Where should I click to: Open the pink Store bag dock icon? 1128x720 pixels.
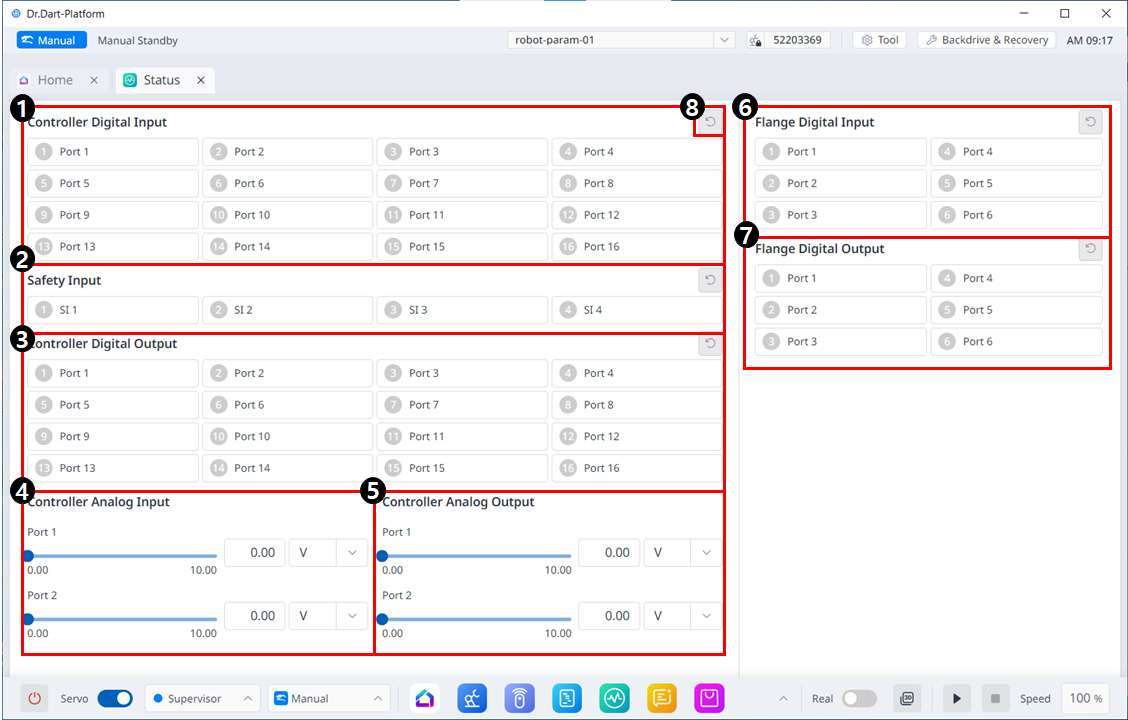coord(709,698)
